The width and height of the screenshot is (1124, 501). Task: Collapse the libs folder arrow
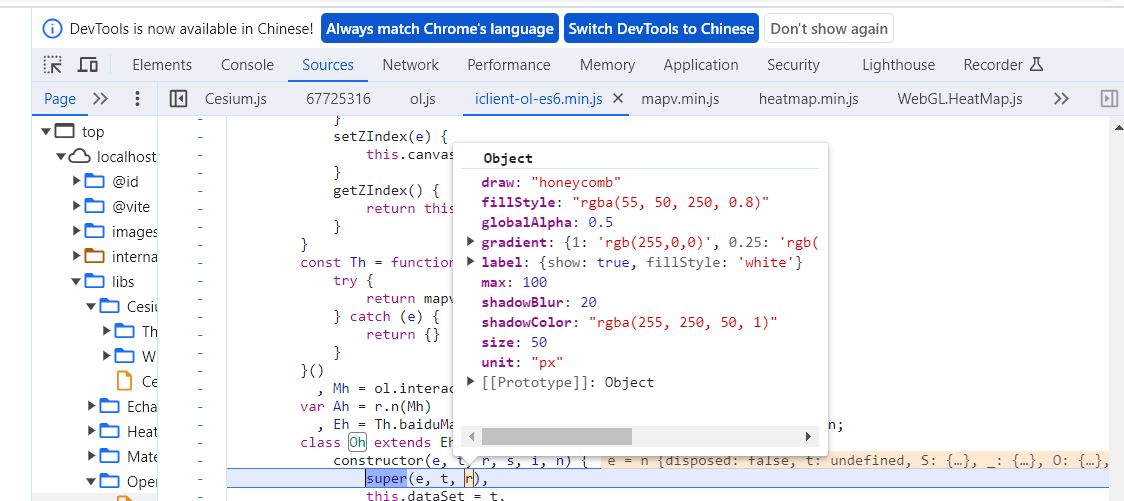76,282
